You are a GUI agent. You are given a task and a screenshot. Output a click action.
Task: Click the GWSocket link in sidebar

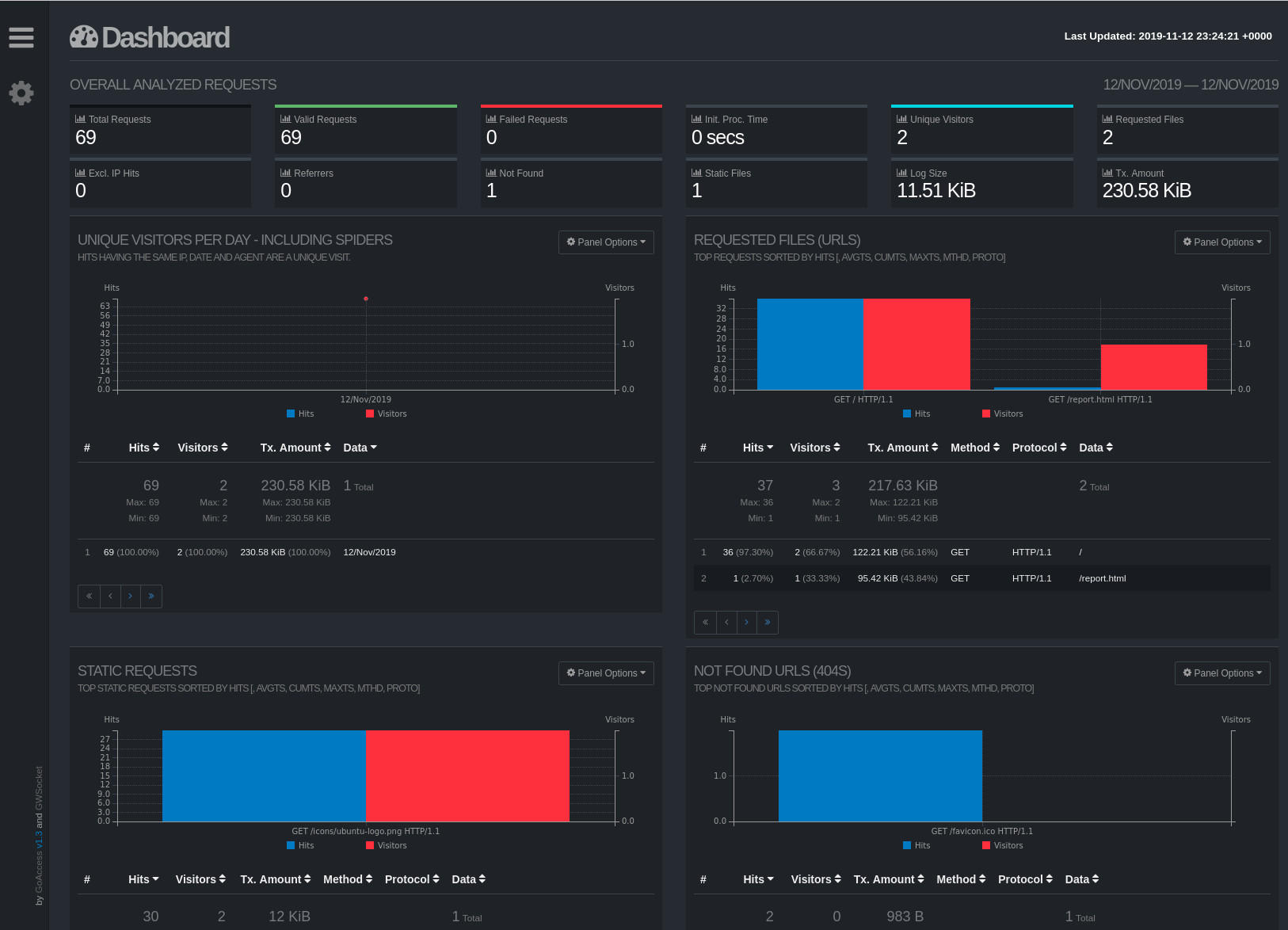[x=39, y=787]
